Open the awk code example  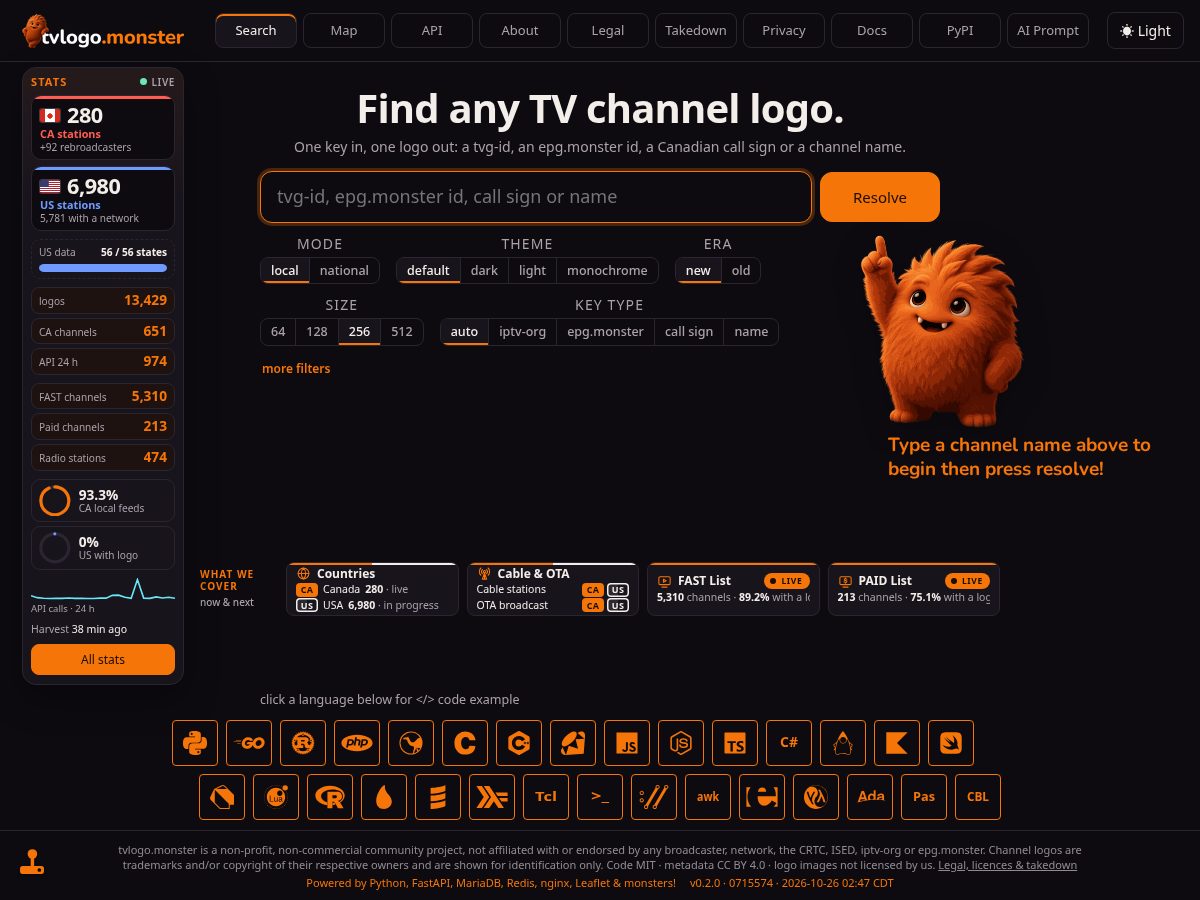coord(708,797)
